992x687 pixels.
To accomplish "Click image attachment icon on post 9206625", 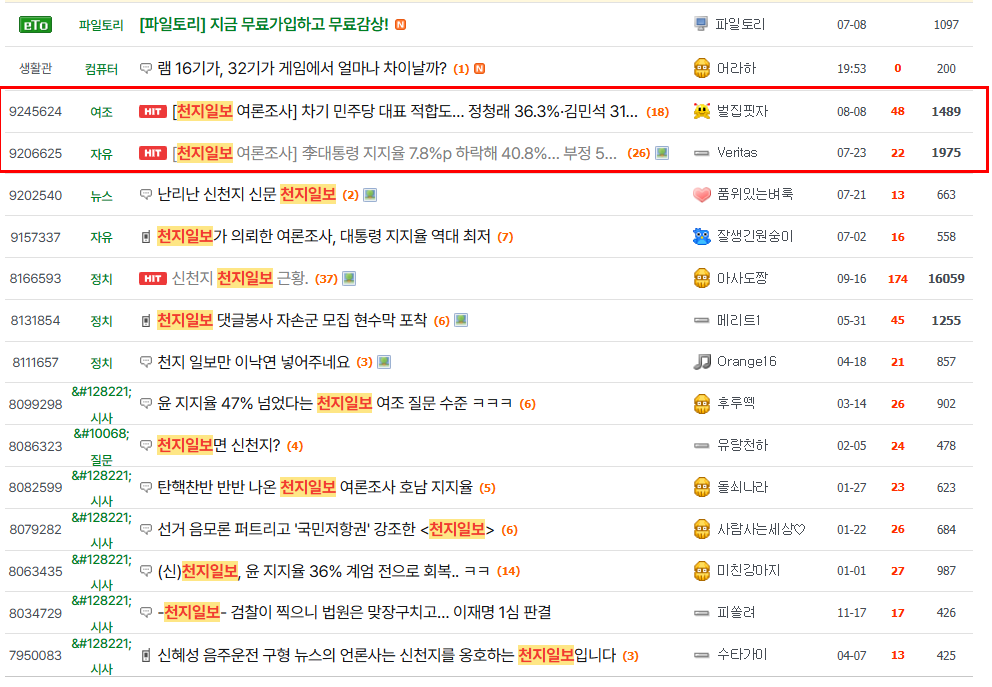I will pos(662,152).
